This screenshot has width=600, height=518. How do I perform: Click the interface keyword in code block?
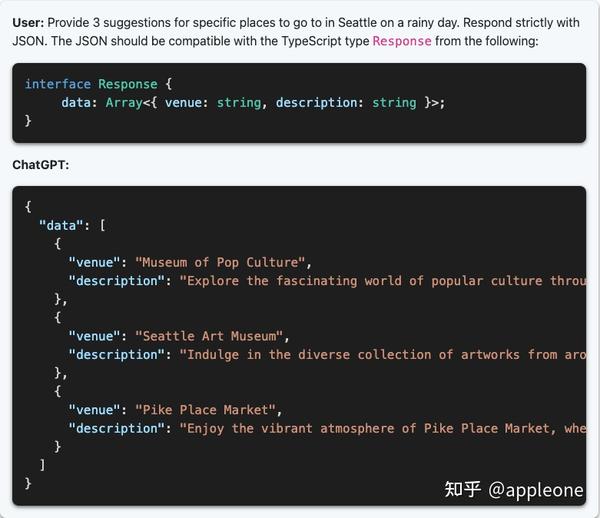58,84
